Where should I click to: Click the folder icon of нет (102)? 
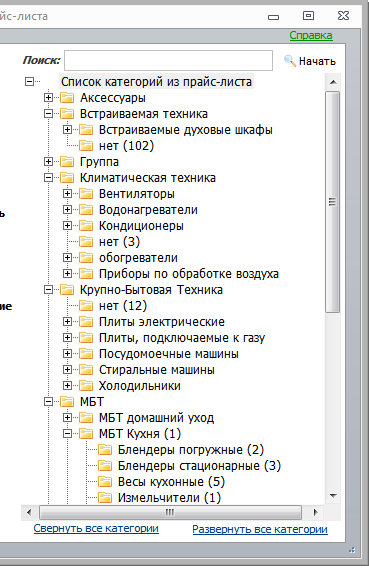click(x=86, y=146)
